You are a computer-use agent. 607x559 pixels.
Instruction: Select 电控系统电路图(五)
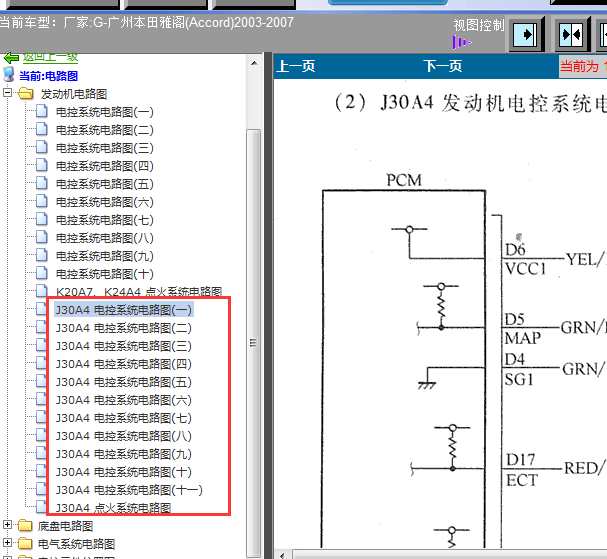(105, 184)
